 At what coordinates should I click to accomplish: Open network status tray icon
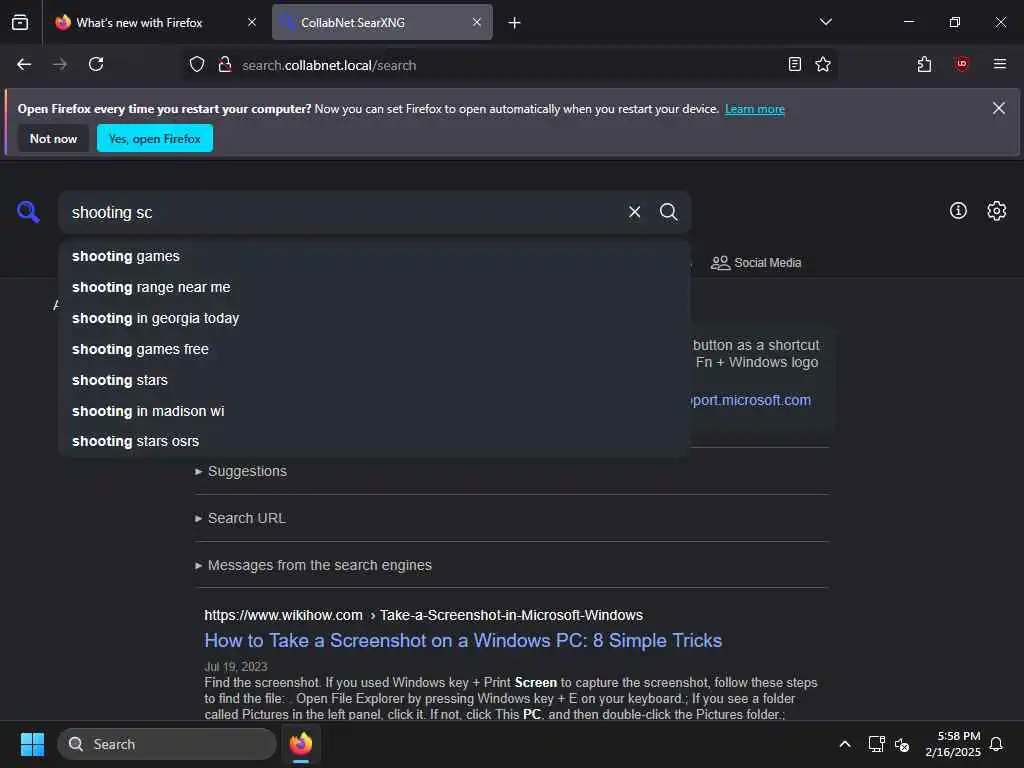pos(876,744)
